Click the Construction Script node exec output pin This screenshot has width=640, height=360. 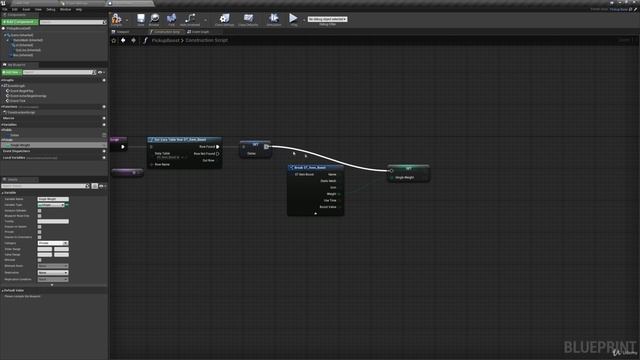[123, 147]
